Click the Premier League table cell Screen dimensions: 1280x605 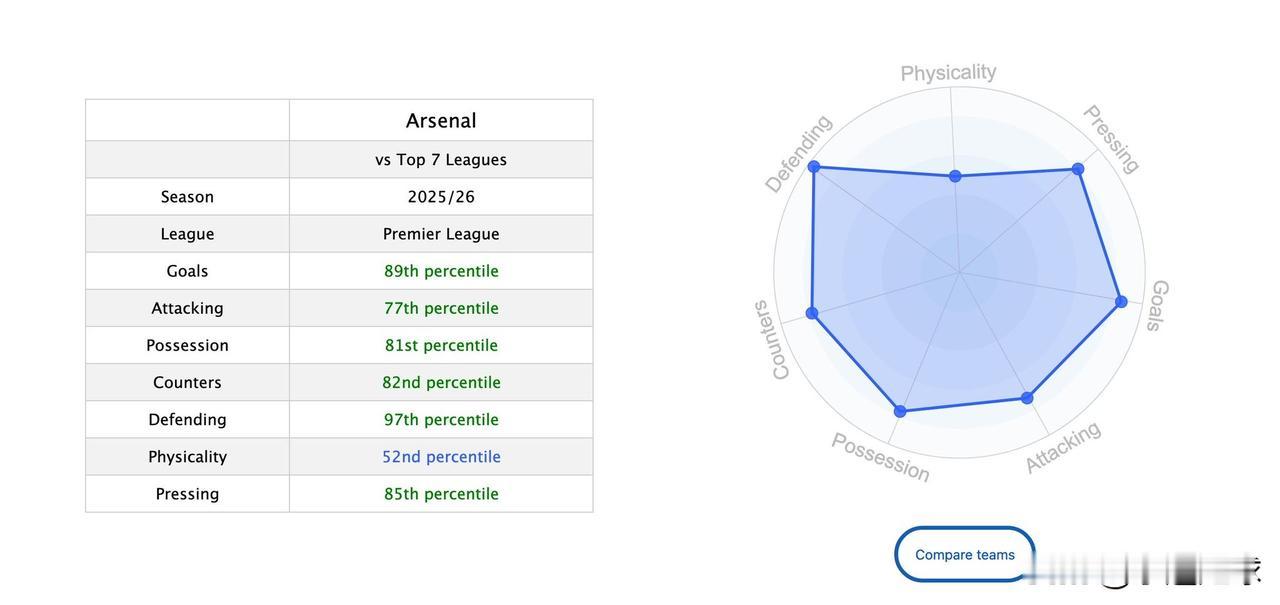tap(441, 234)
